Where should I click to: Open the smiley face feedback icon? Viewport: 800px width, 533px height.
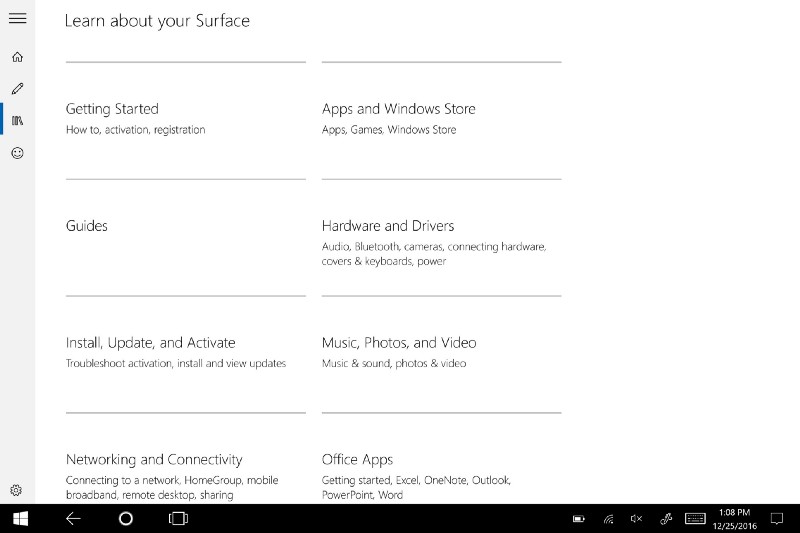pyautogui.click(x=17, y=153)
